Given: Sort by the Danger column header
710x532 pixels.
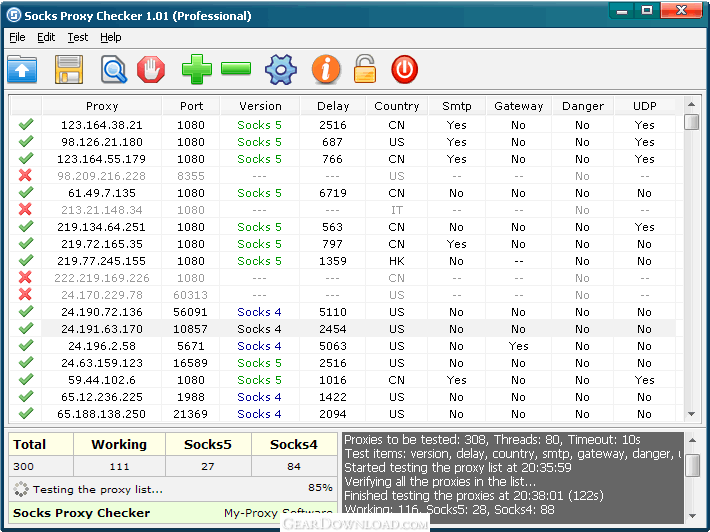Looking at the screenshot, I should tap(583, 106).
